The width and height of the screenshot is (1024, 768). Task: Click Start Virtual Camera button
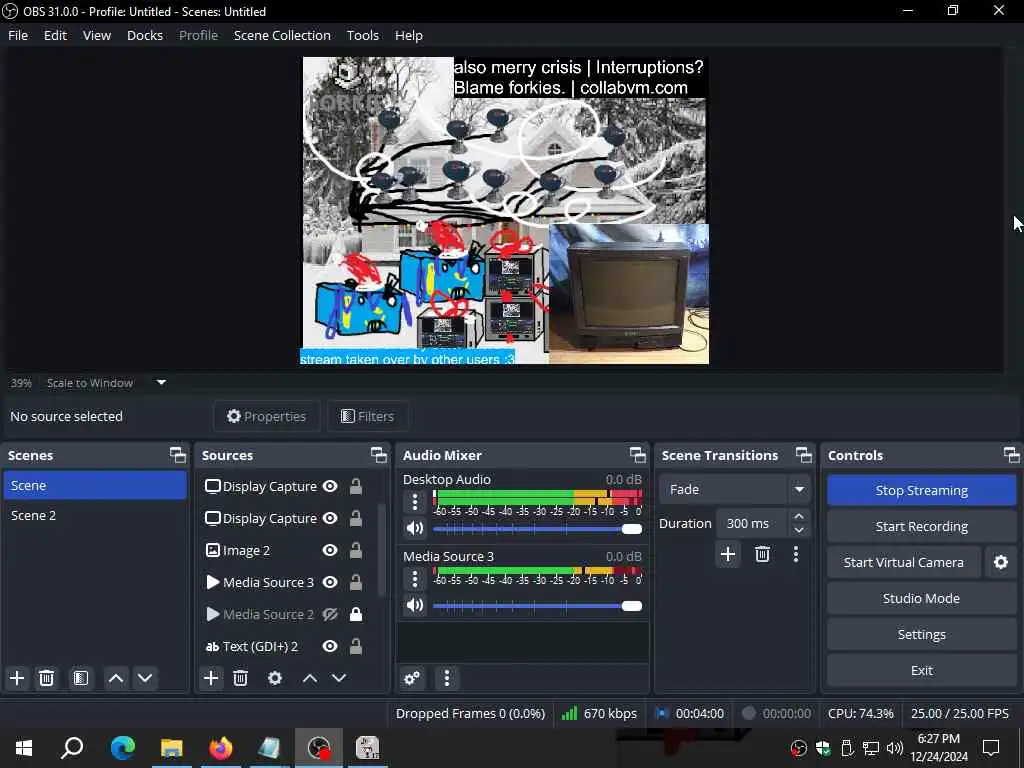point(903,562)
